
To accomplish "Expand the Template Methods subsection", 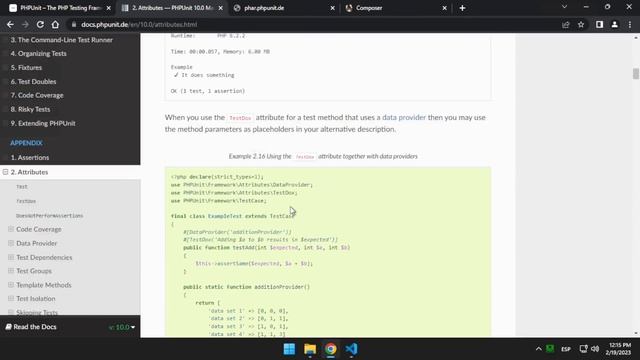I will pos(11,285).
